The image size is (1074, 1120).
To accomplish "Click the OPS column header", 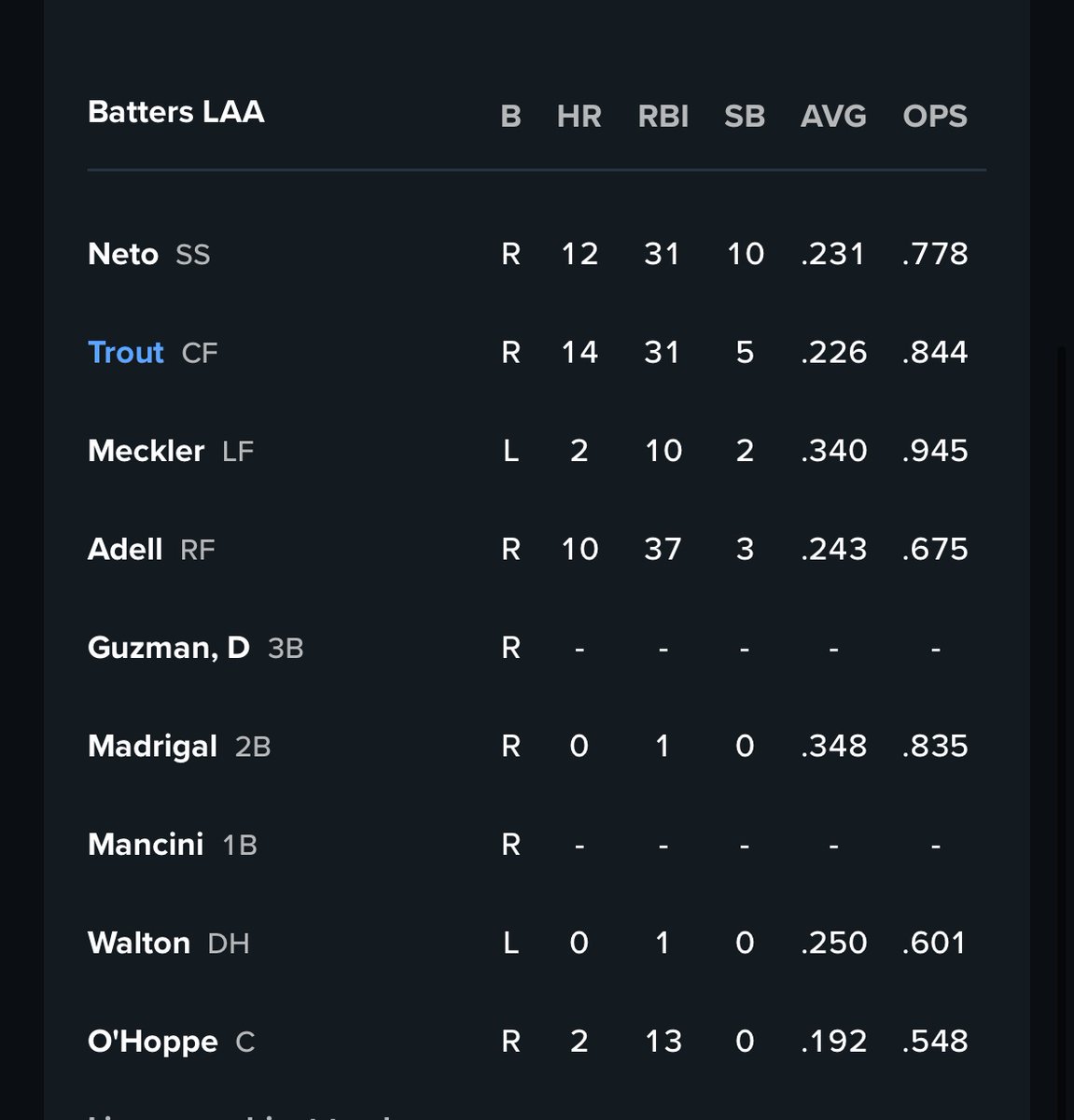I will coord(935,116).
